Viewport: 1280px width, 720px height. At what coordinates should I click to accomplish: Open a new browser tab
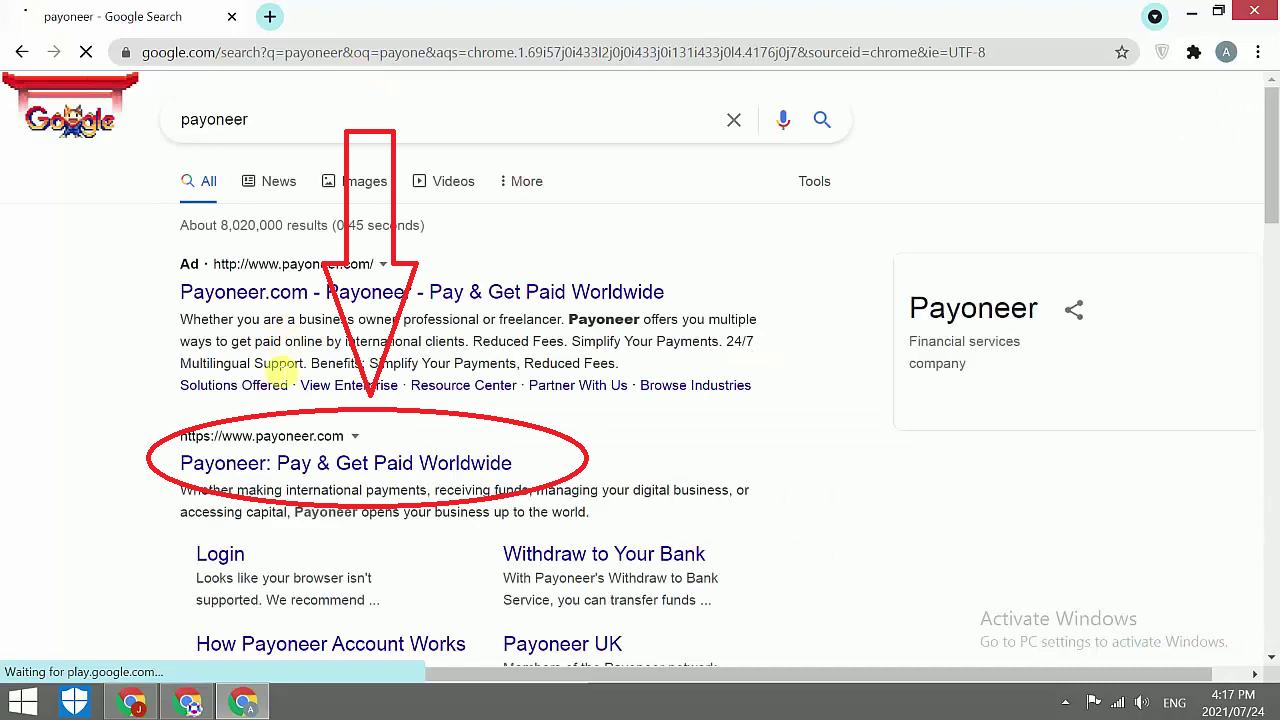pyautogui.click(x=270, y=17)
